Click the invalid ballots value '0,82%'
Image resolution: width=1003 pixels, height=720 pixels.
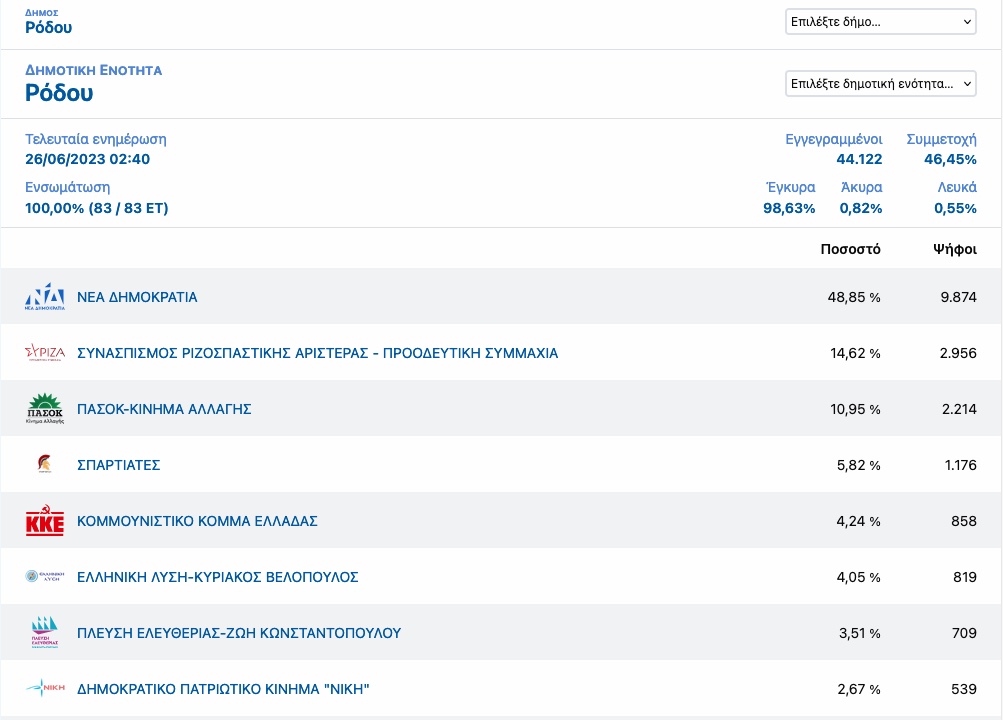860,208
